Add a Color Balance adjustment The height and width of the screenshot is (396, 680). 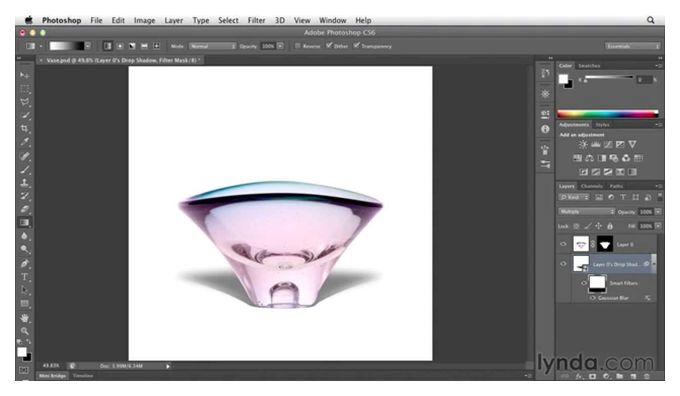point(589,158)
